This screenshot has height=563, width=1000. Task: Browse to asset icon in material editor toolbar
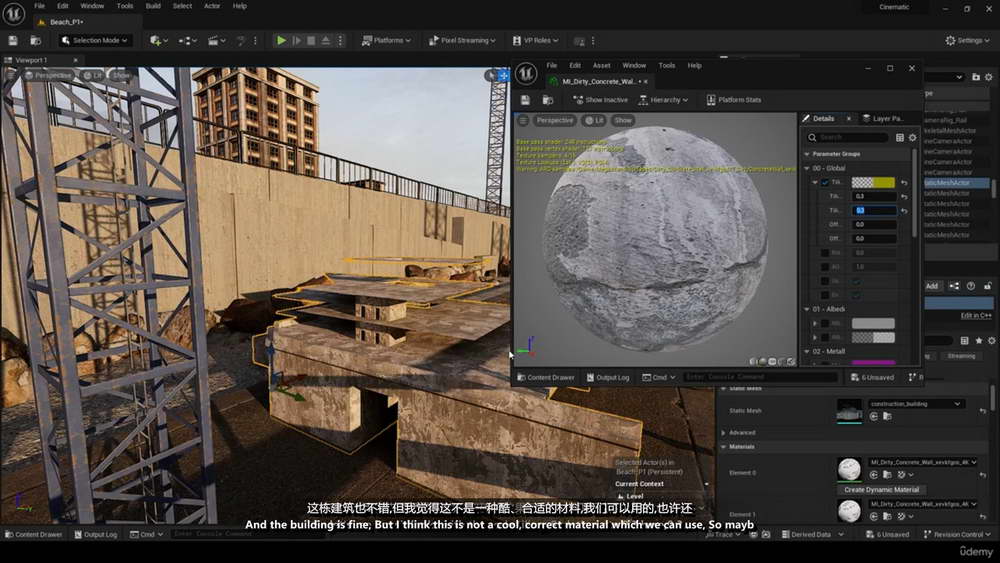[x=548, y=100]
